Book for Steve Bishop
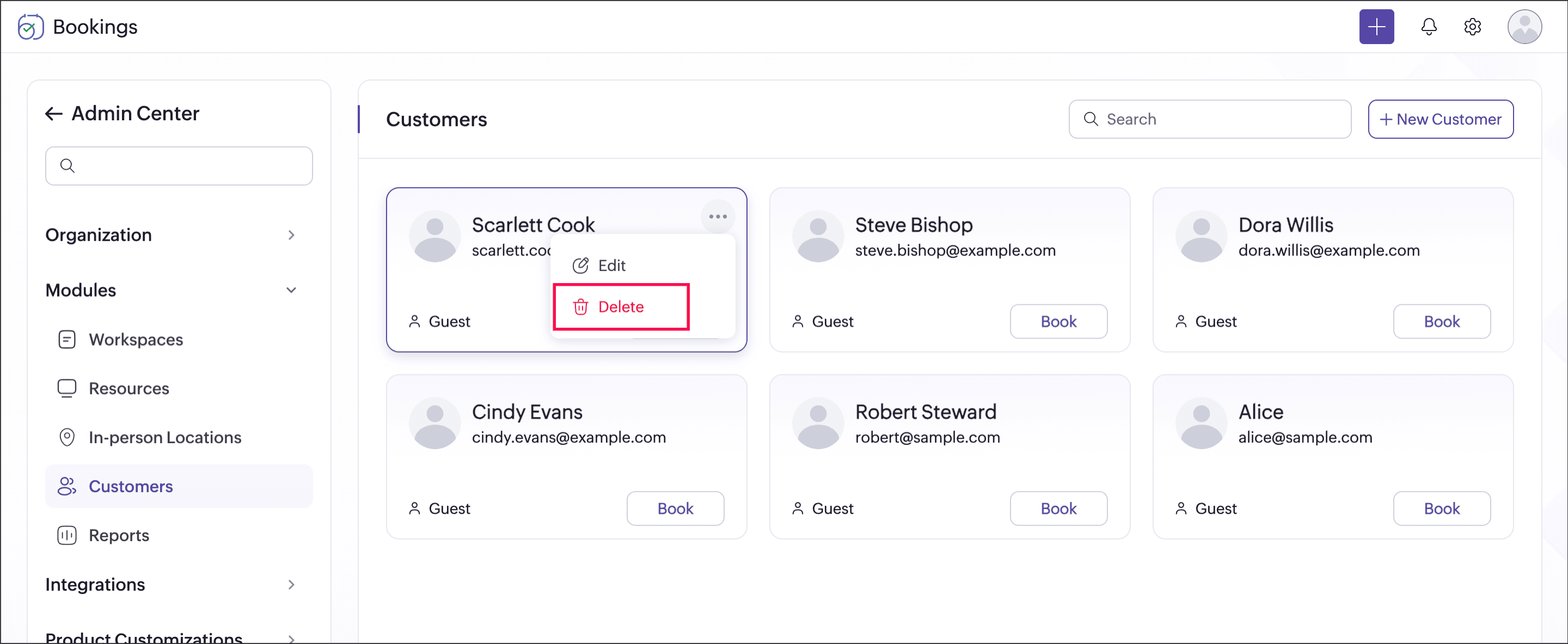The height and width of the screenshot is (644, 1568). click(x=1058, y=321)
